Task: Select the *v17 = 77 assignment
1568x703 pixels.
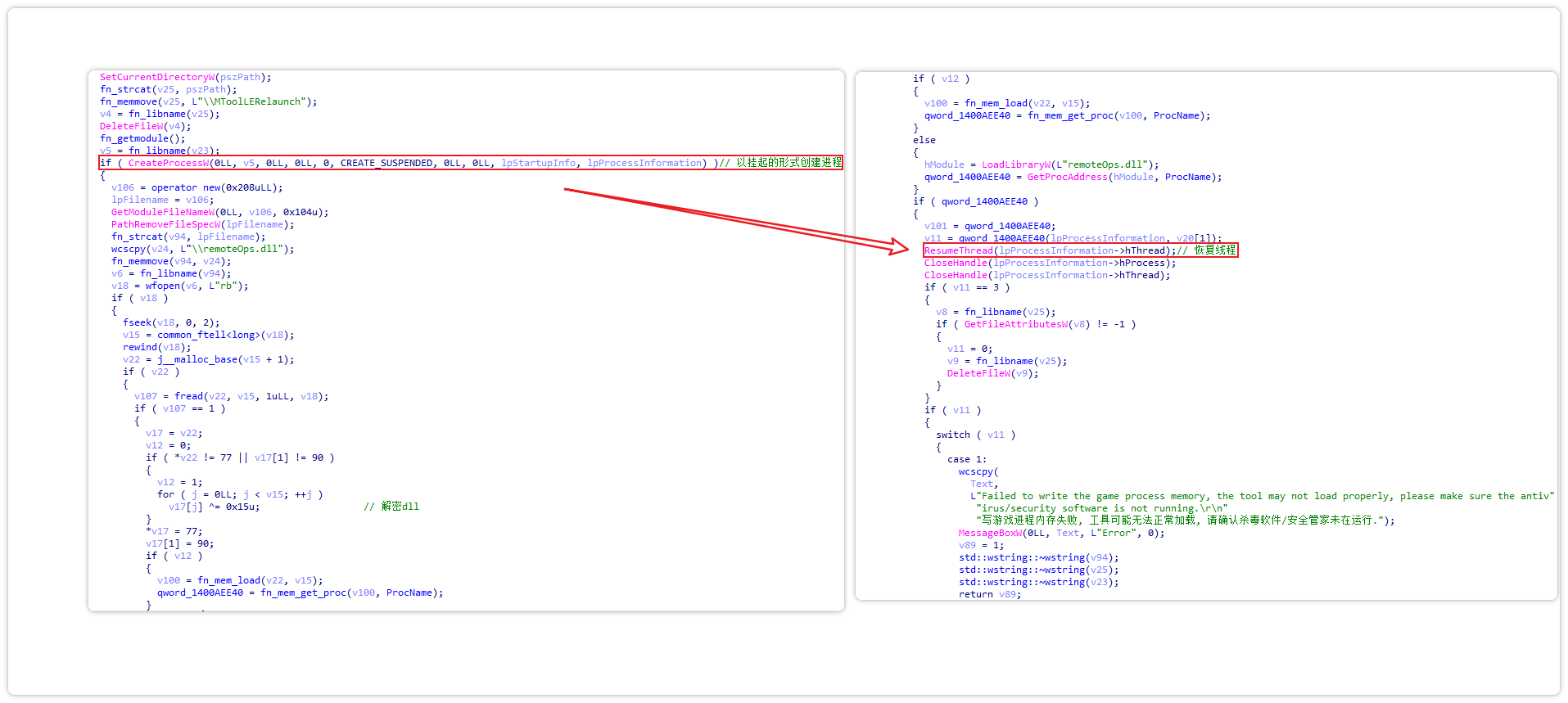Action: [x=174, y=531]
